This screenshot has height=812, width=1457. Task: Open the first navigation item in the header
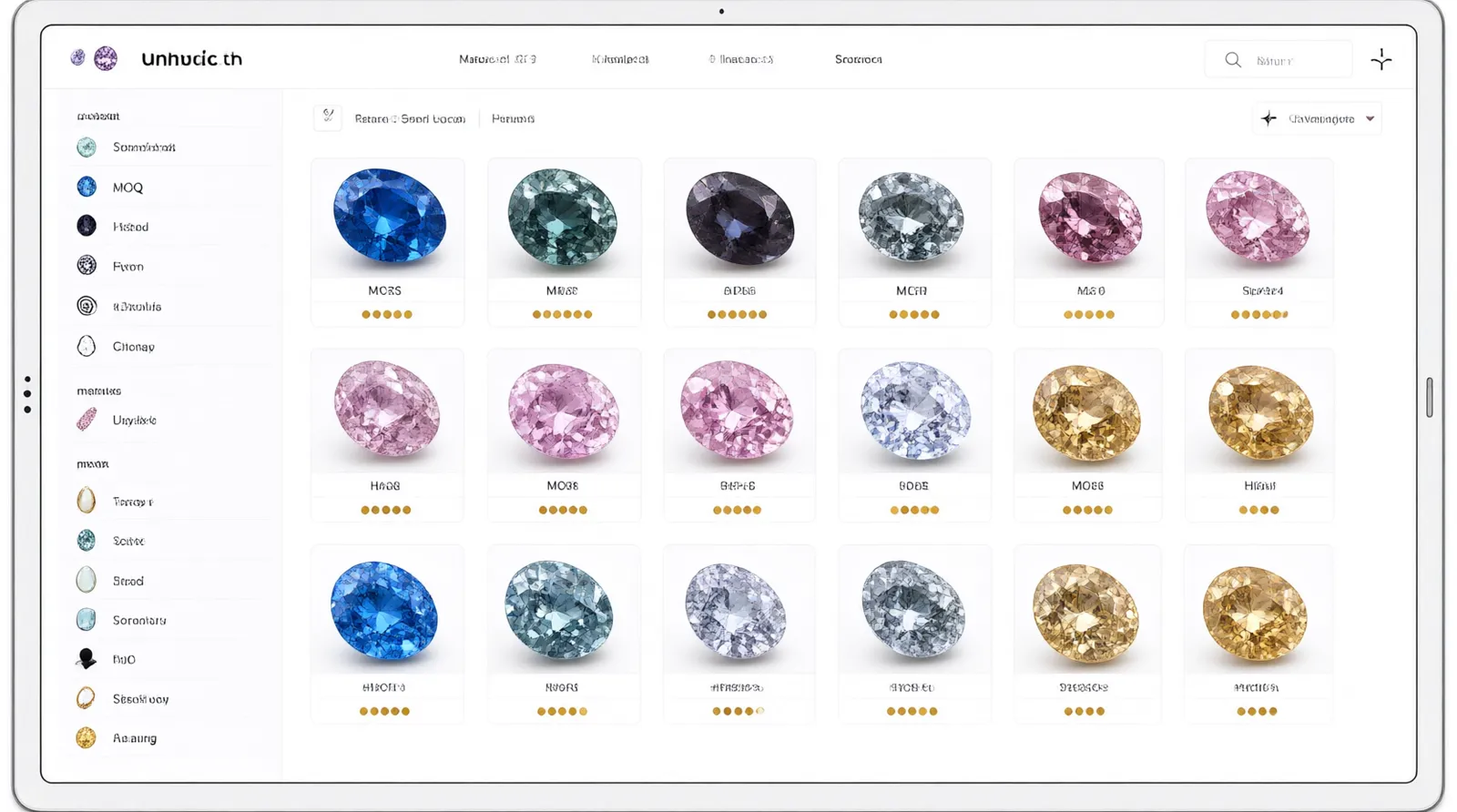tap(497, 59)
